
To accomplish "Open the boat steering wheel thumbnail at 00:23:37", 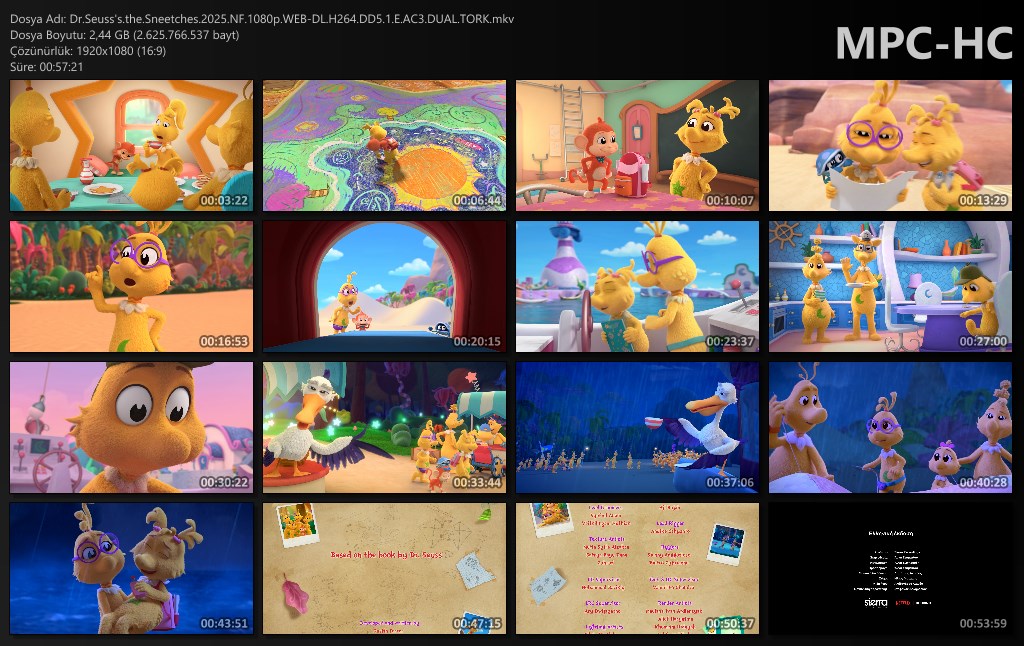I will 637,287.
